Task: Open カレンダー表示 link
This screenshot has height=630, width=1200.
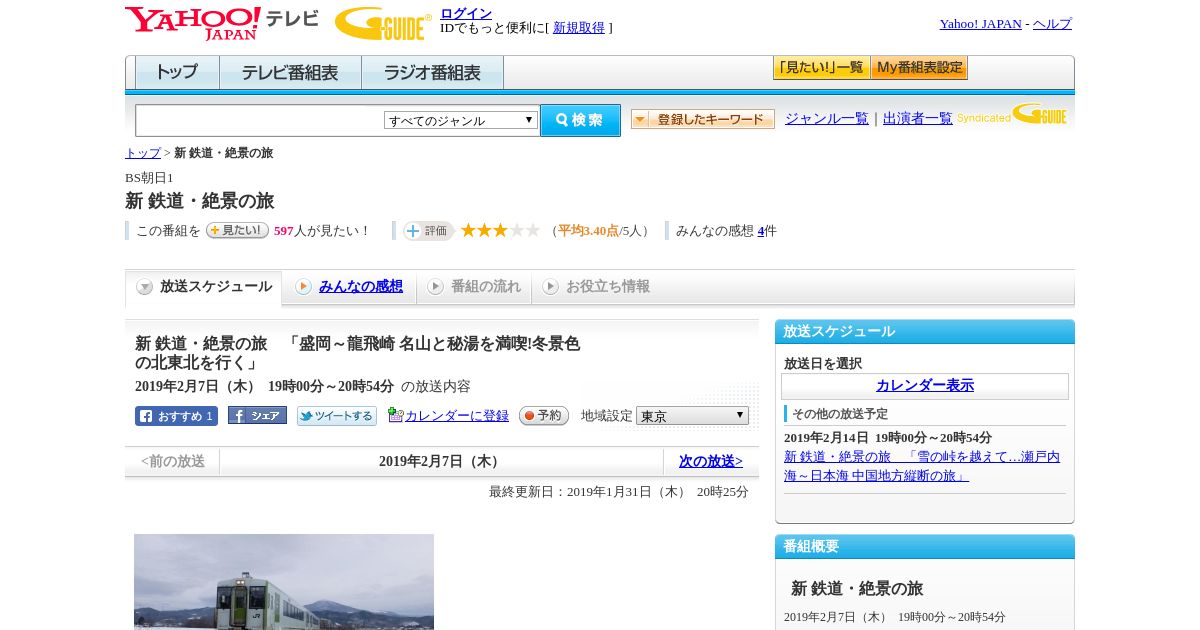Action: [925, 386]
